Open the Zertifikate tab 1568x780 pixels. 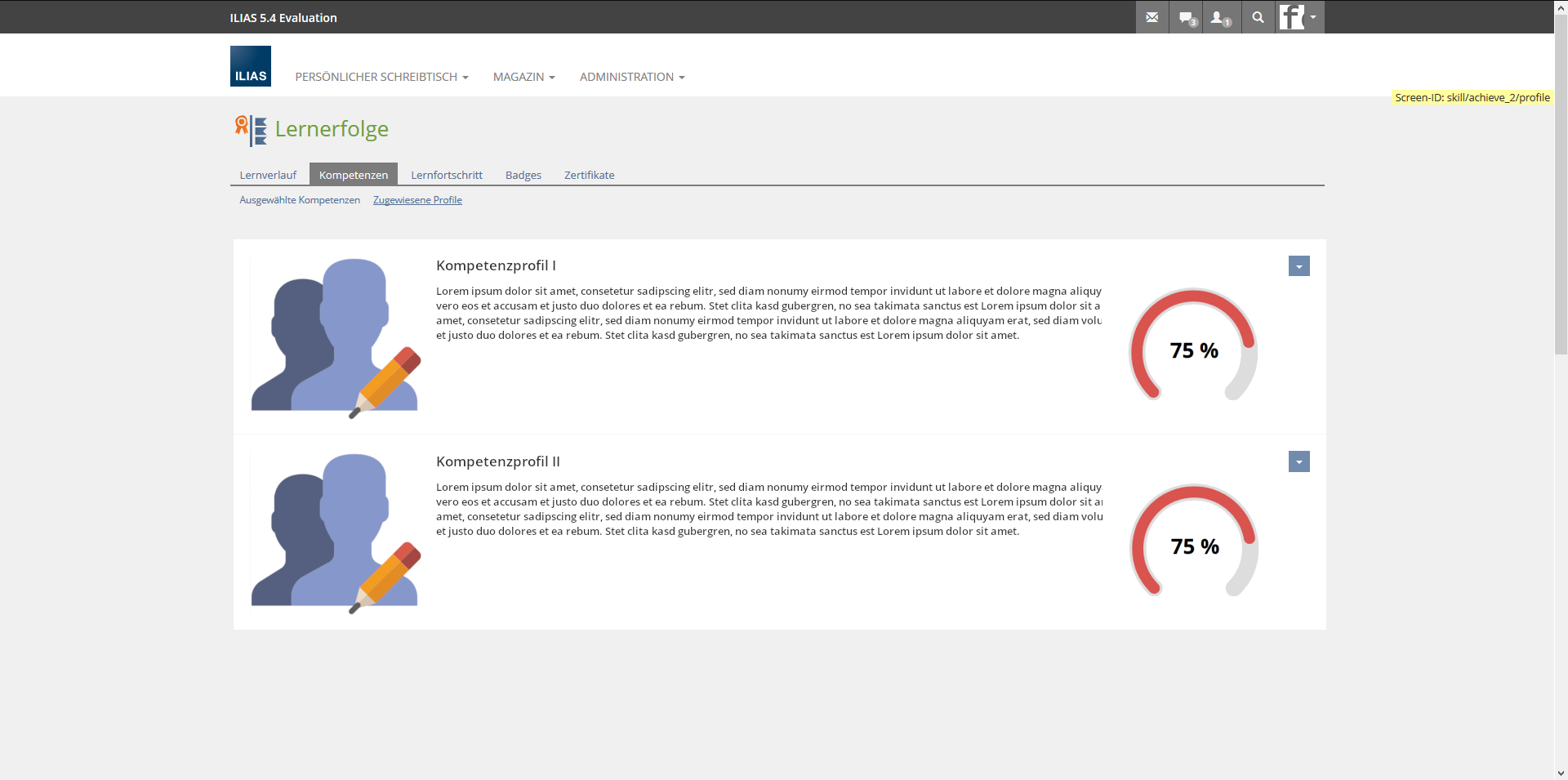click(x=589, y=175)
